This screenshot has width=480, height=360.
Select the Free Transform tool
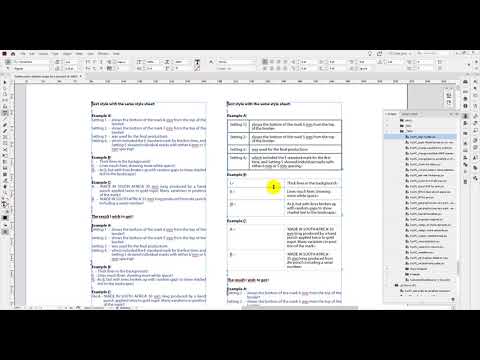pos(5,156)
